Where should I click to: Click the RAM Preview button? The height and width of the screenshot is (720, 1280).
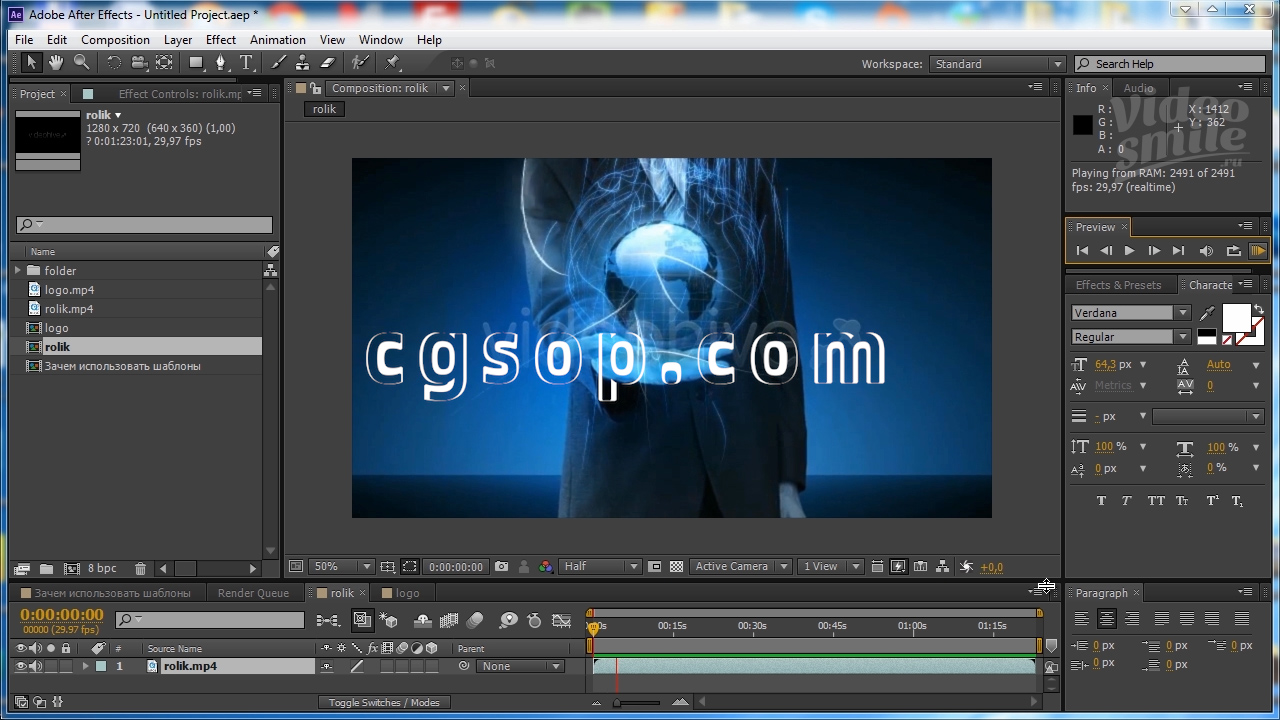tap(1258, 251)
